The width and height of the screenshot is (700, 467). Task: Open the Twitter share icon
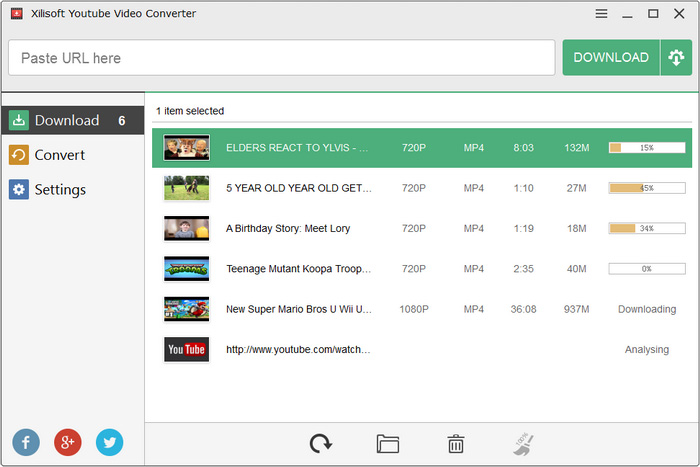pos(109,442)
